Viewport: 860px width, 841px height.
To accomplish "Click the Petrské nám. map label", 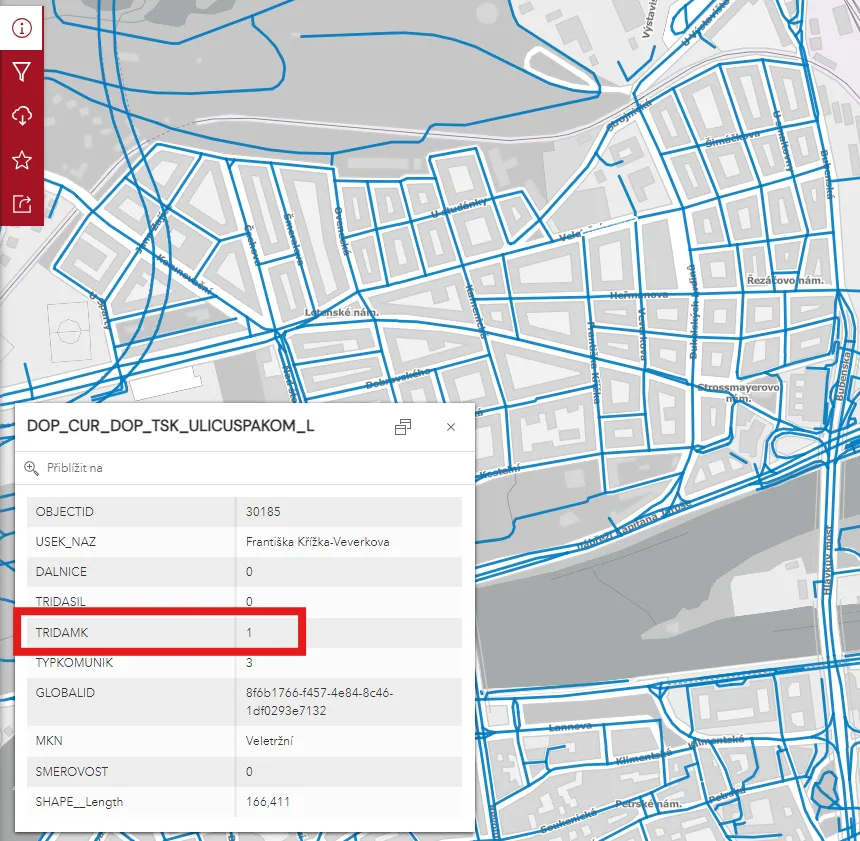I will point(648,804).
